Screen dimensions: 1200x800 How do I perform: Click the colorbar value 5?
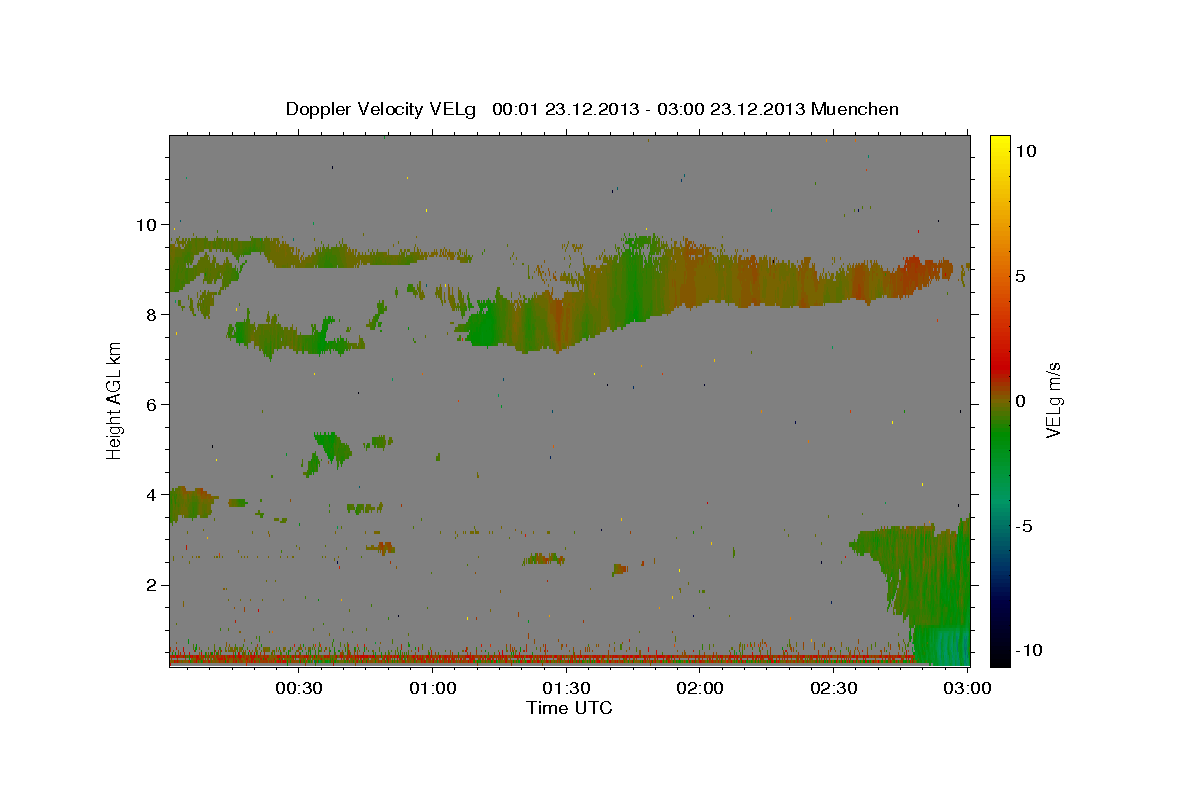pos(1021,276)
